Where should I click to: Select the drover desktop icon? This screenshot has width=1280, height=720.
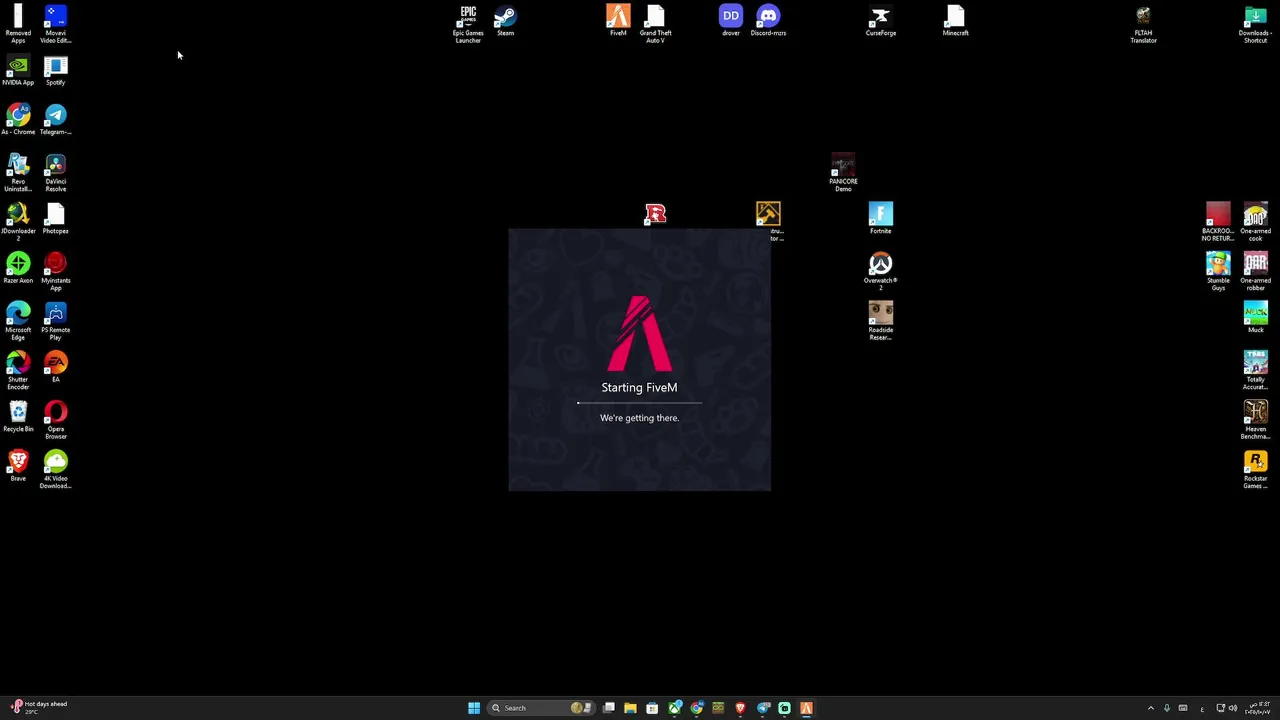731,21
